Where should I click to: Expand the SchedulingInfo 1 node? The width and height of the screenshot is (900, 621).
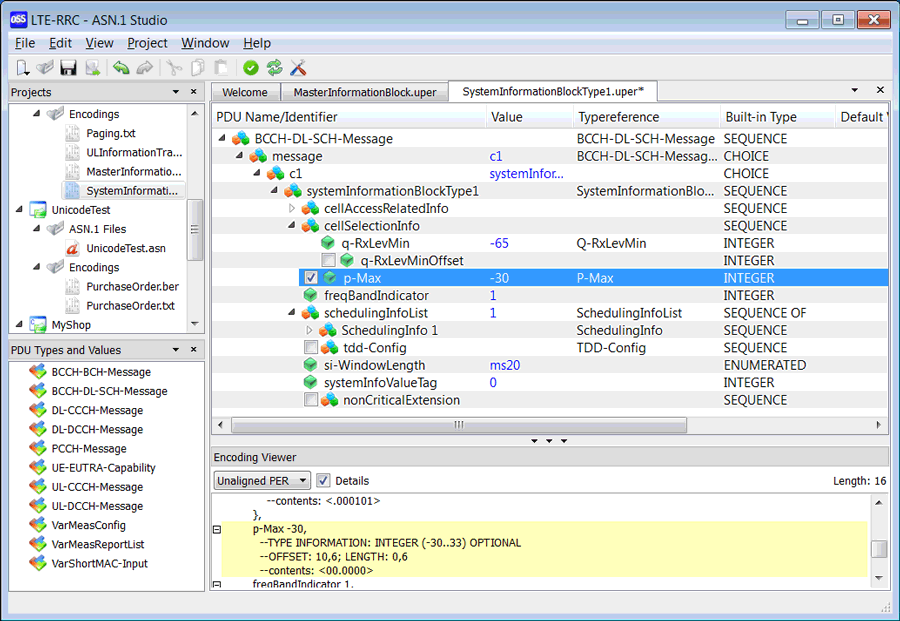(309, 330)
